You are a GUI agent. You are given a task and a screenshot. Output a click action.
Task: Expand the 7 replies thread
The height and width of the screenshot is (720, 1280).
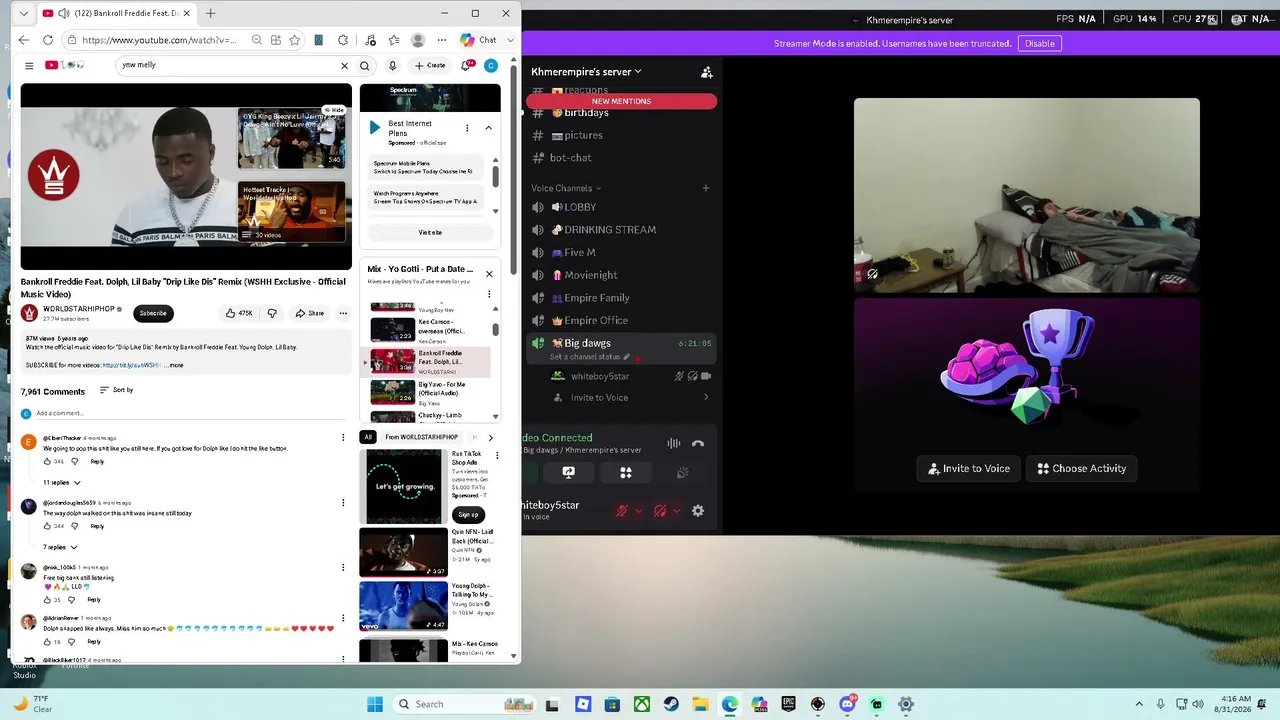[60, 547]
